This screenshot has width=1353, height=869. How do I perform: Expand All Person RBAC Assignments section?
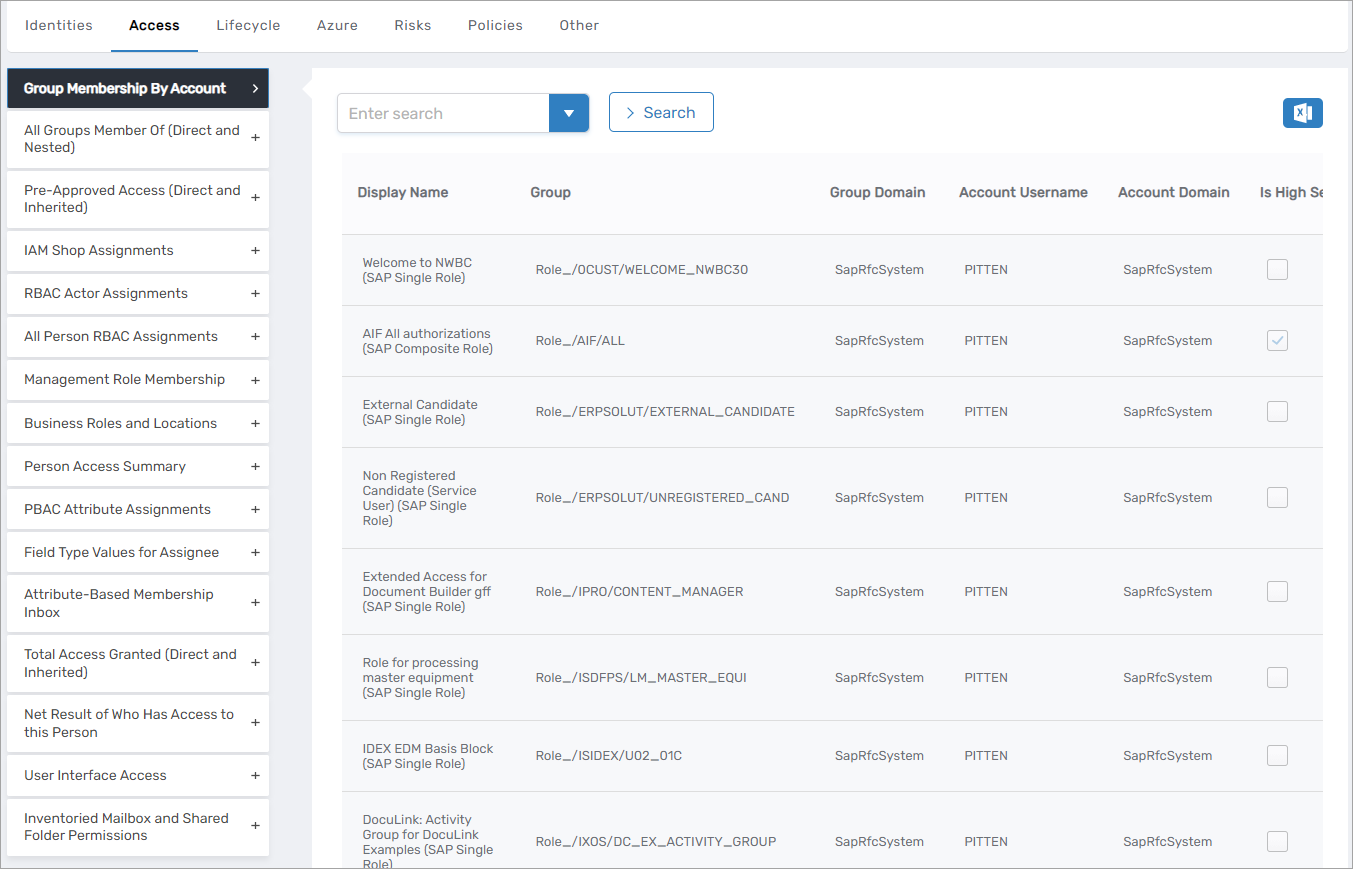coord(255,337)
